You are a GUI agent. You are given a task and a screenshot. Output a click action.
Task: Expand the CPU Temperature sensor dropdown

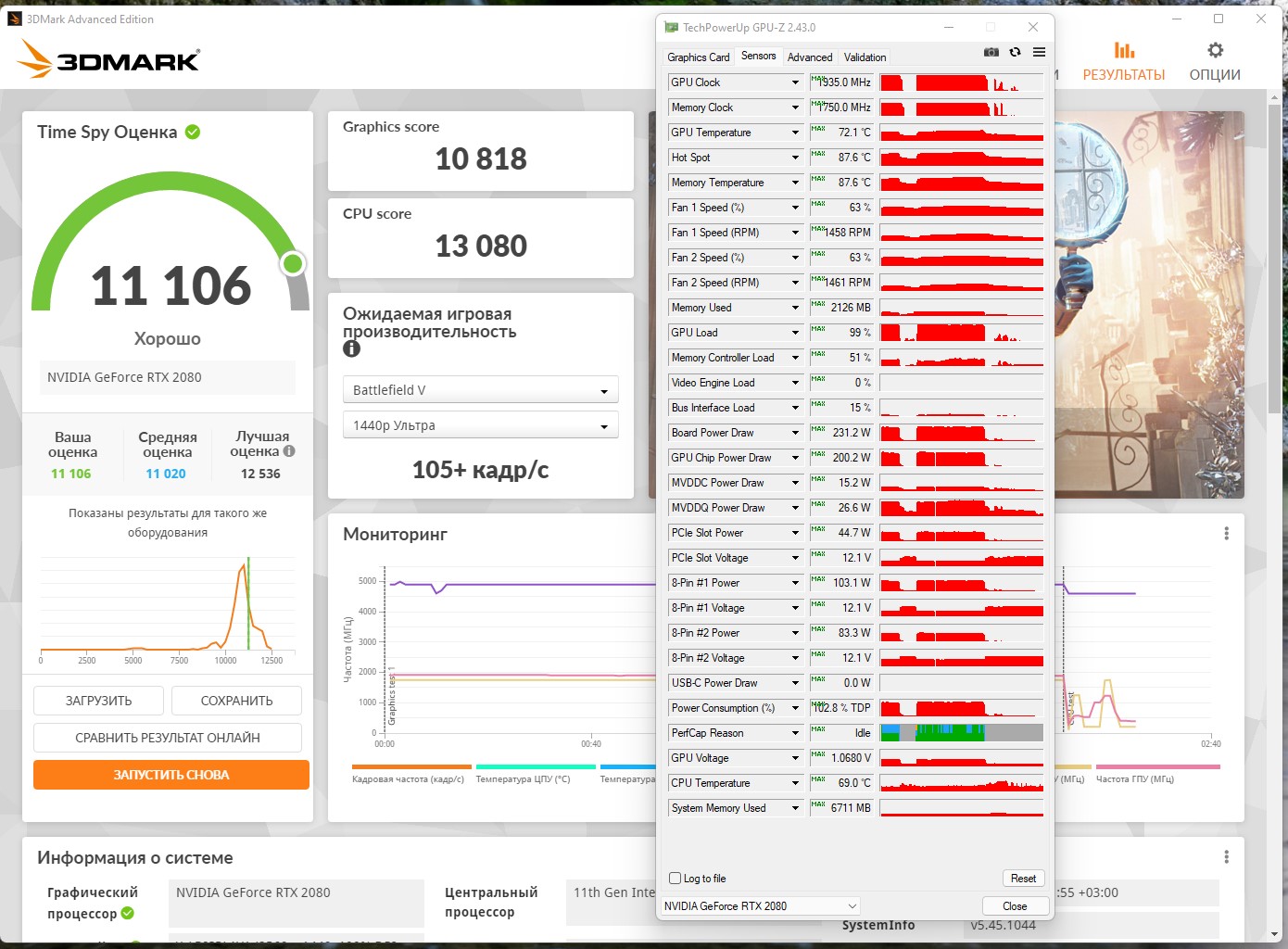coord(795,783)
